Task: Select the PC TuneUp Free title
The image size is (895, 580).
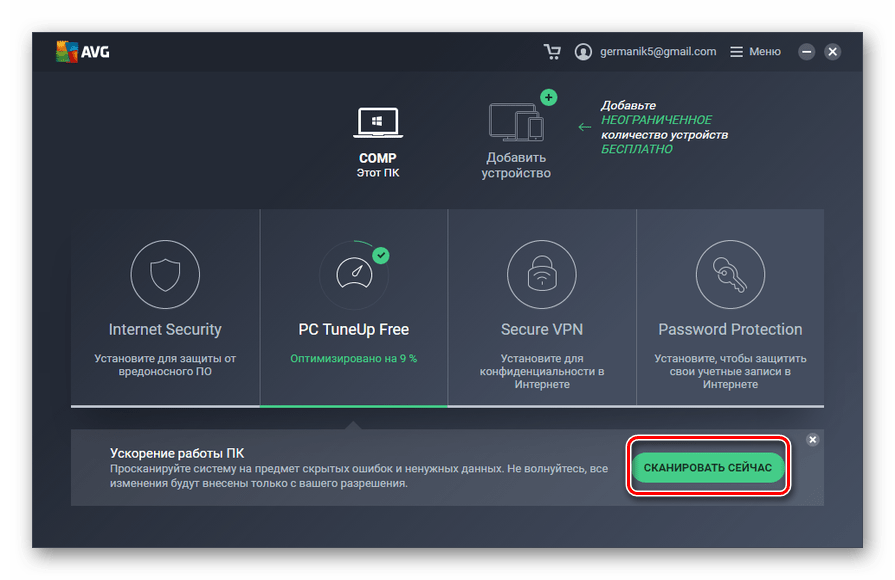Action: coord(354,329)
